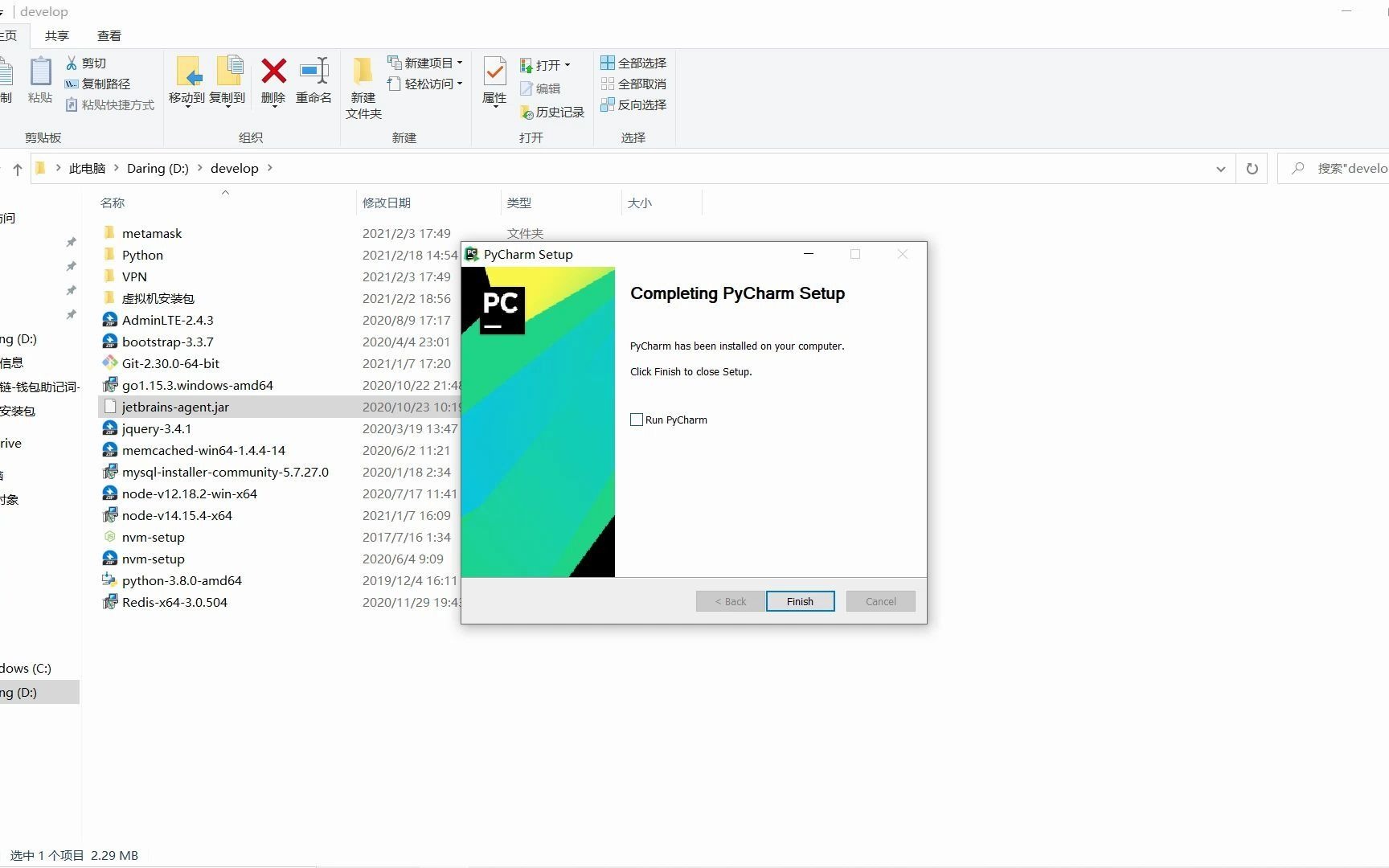The height and width of the screenshot is (868, 1389).
Task: Sort by the Size (大小) column
Action: [640, 203]
